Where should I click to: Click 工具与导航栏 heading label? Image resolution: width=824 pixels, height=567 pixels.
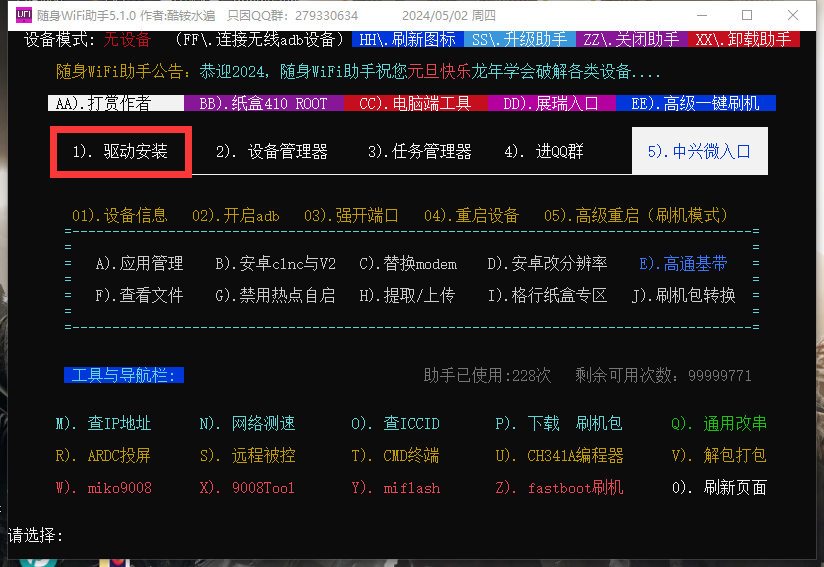pos(124,375)
